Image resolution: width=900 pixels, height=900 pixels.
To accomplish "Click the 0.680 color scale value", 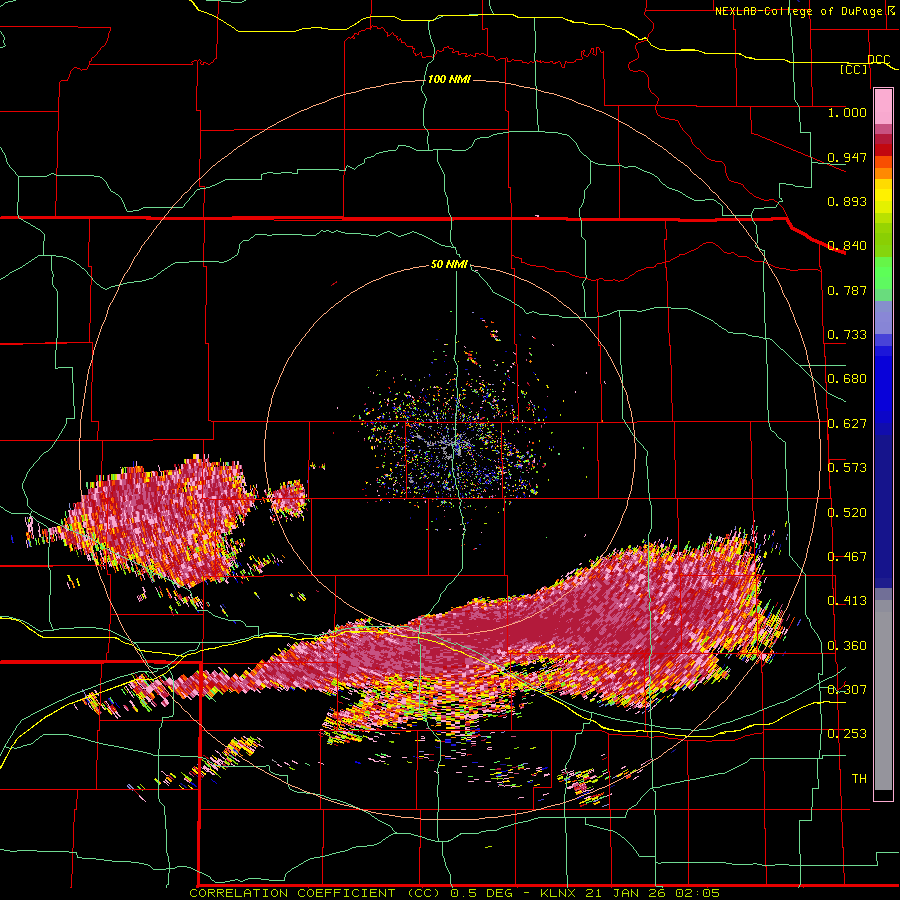I will point(847,379).
